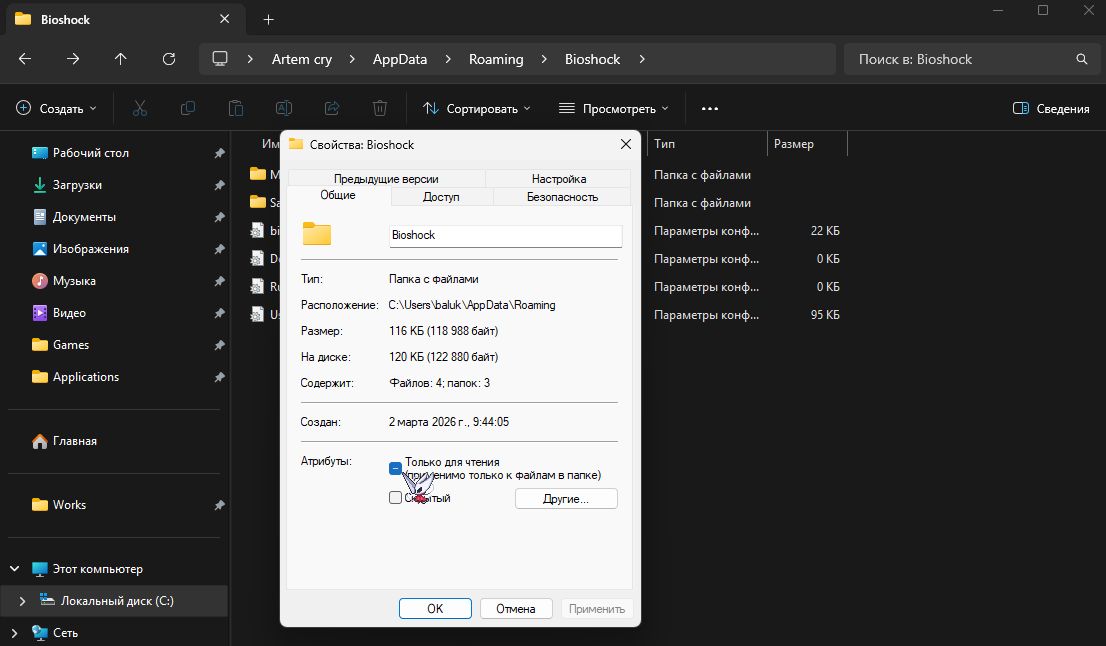Switch to Настройка tab
The height and width of the screenshot is (646, 1106).
point(559,179)
